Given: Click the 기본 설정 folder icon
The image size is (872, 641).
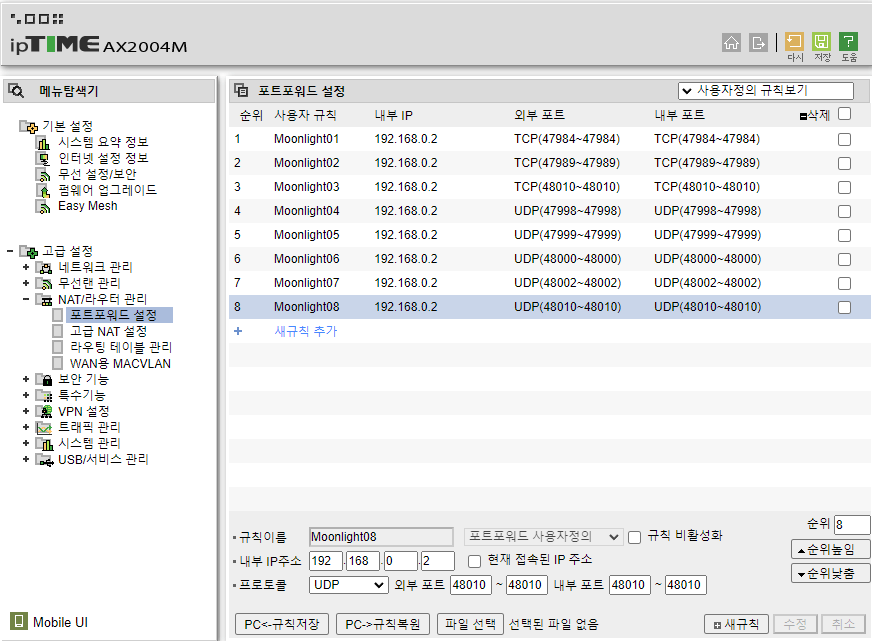Looking at the screenshot, I should click(28, 127).
